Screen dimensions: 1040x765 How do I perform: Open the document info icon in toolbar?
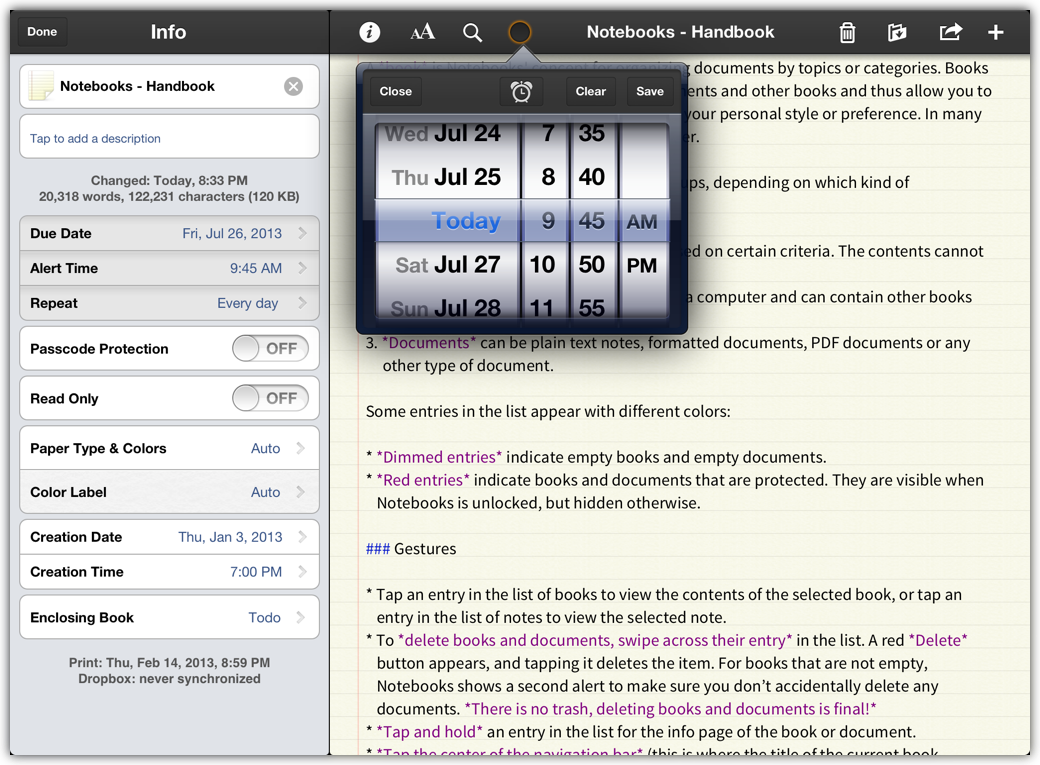pos(369,32)
